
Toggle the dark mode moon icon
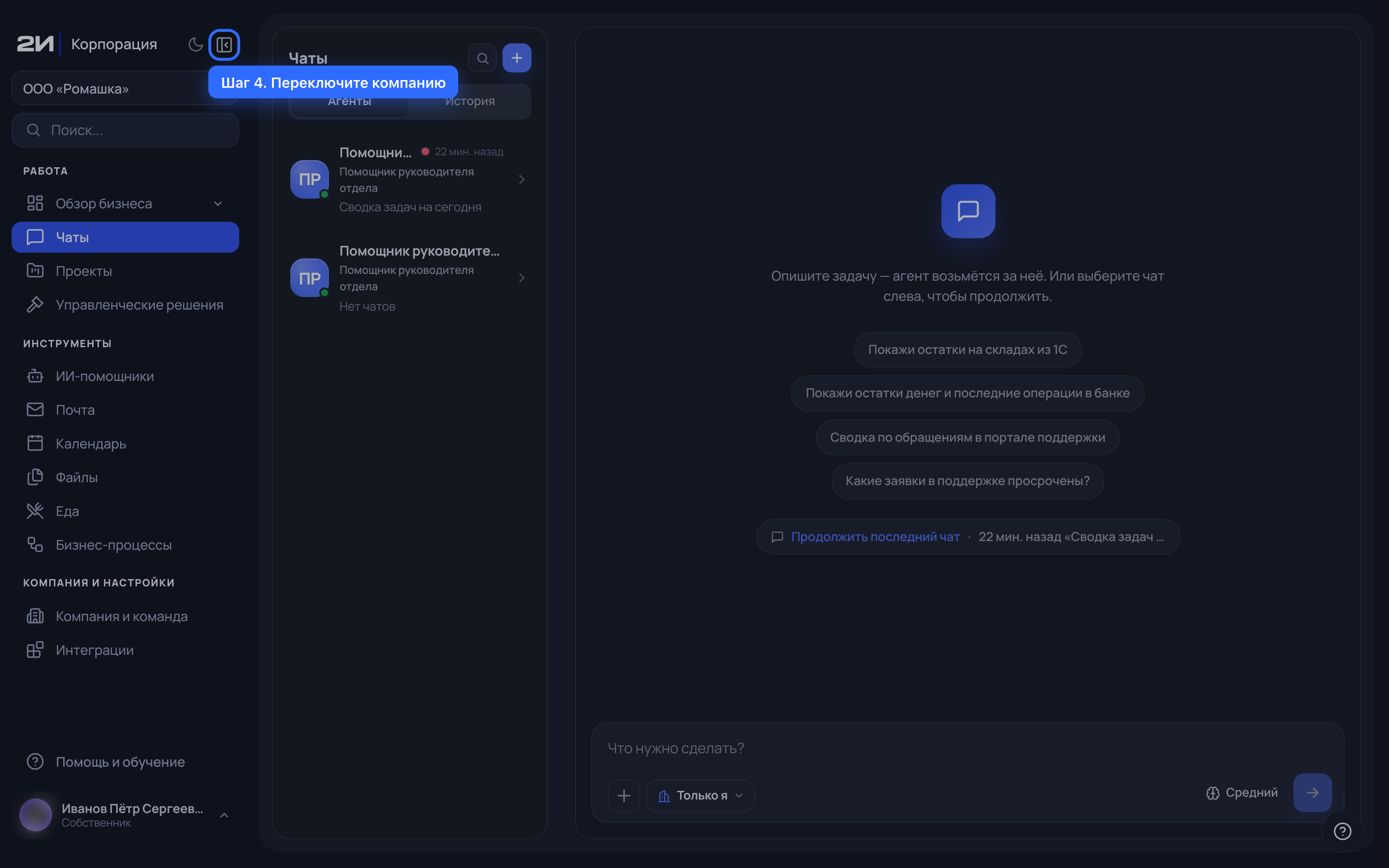point(195,44)
